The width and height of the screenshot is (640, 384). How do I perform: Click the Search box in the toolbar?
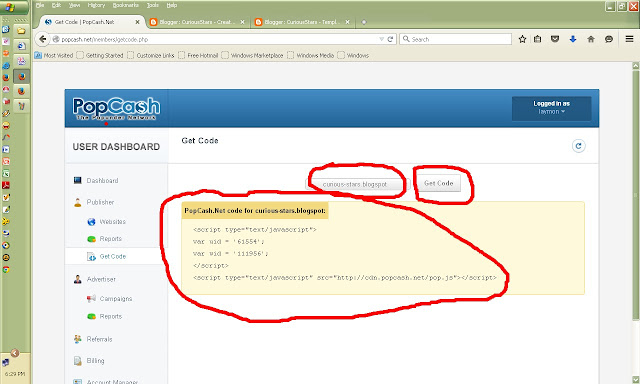(455, 39)
